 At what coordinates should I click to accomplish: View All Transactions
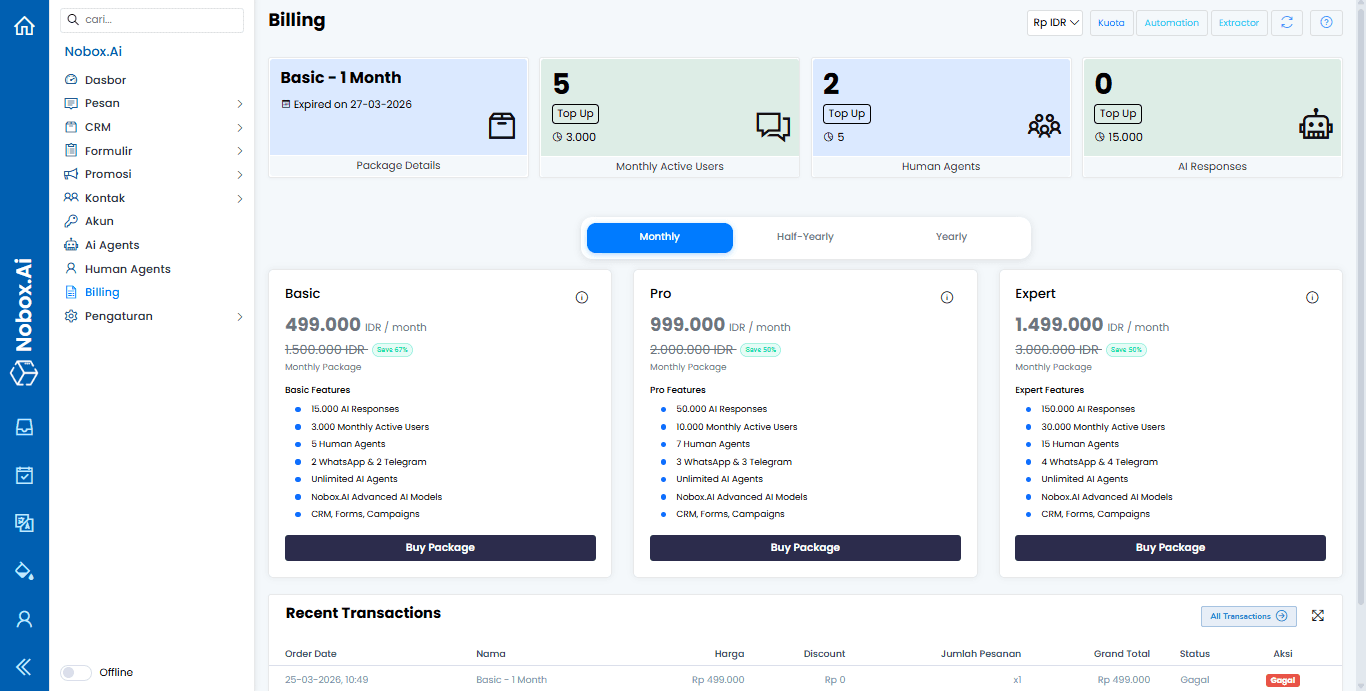1248,616
